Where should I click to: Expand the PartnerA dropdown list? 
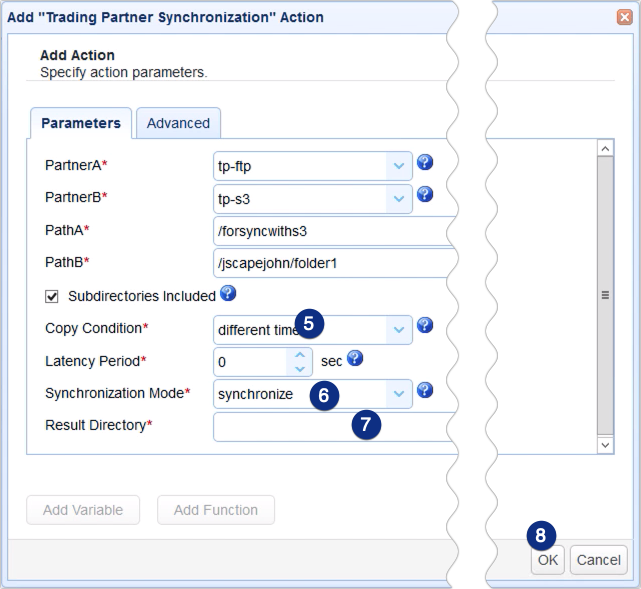(x=399, y=166)
